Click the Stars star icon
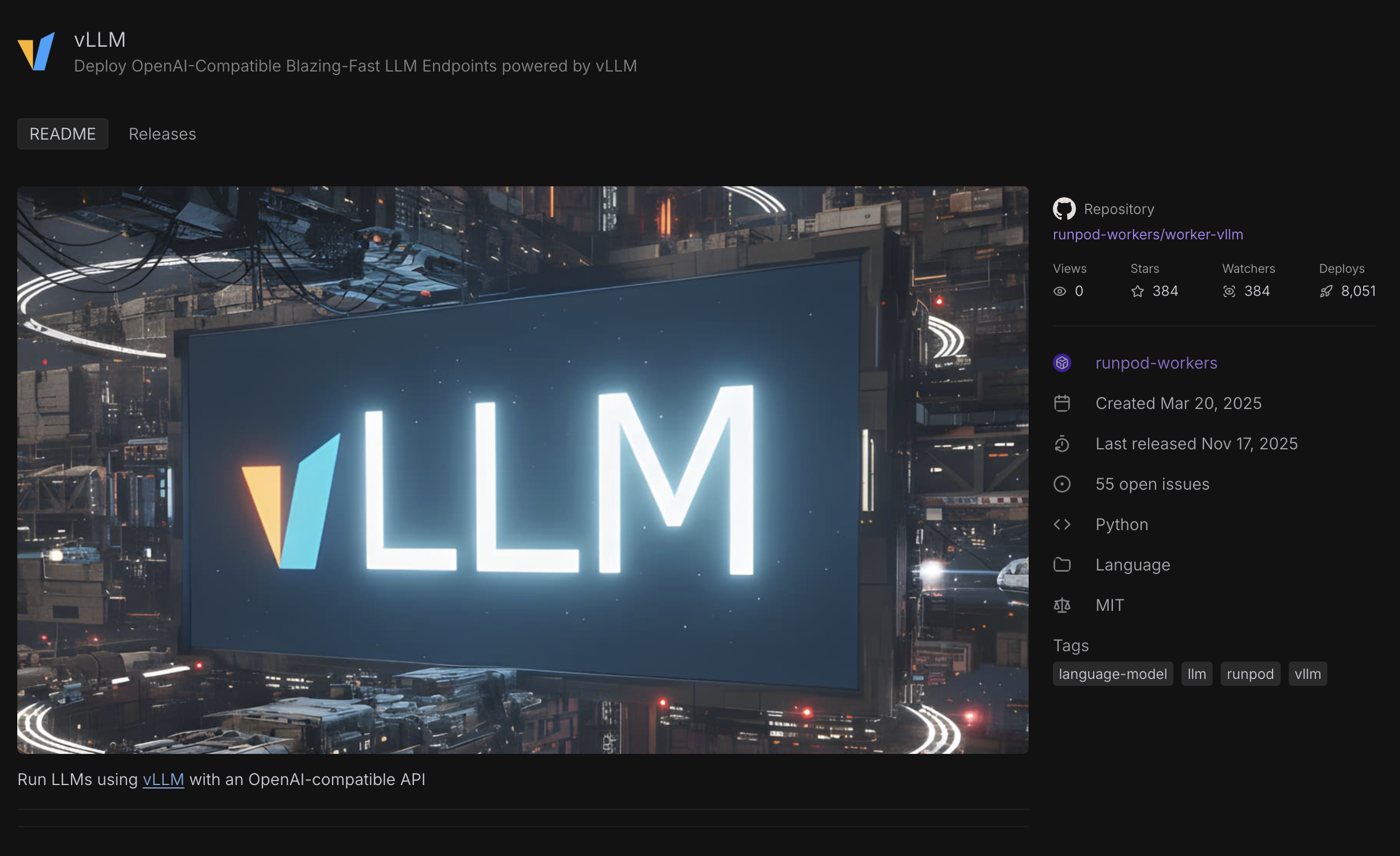 click(x=1137, y=291)
